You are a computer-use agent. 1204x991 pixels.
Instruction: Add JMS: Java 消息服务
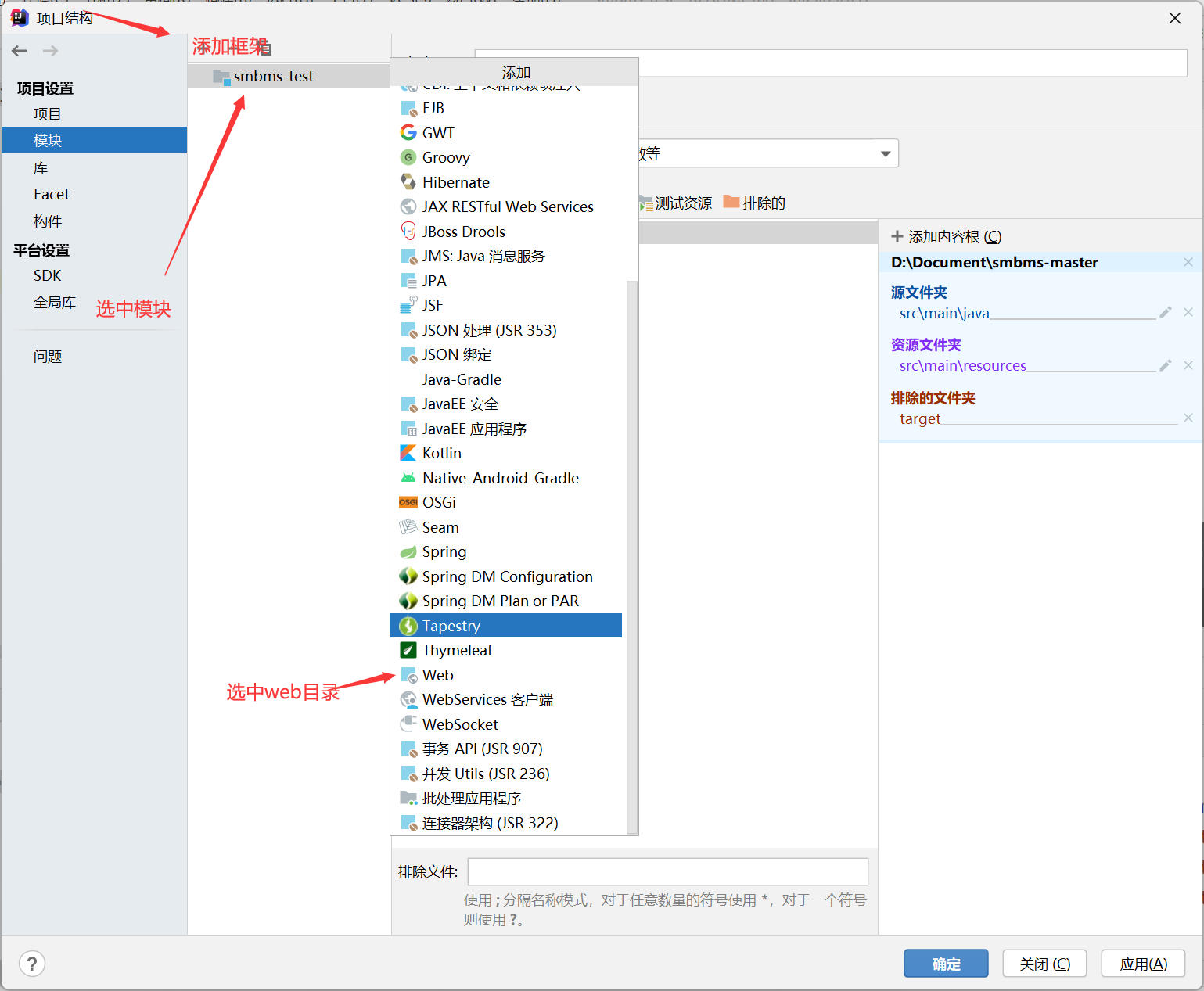coord(506,256)
